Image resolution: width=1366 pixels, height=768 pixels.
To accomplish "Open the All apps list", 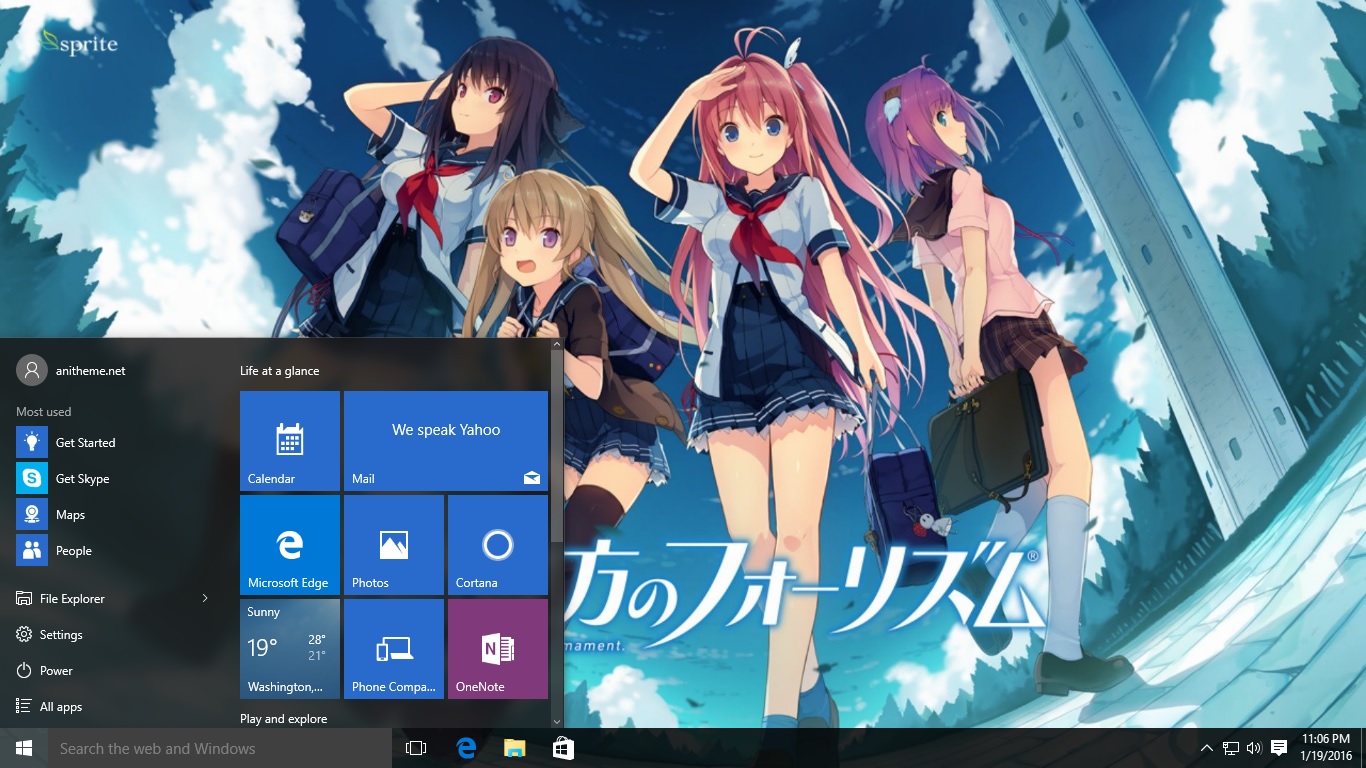I will pyautogui.click(x=60, y=707).
